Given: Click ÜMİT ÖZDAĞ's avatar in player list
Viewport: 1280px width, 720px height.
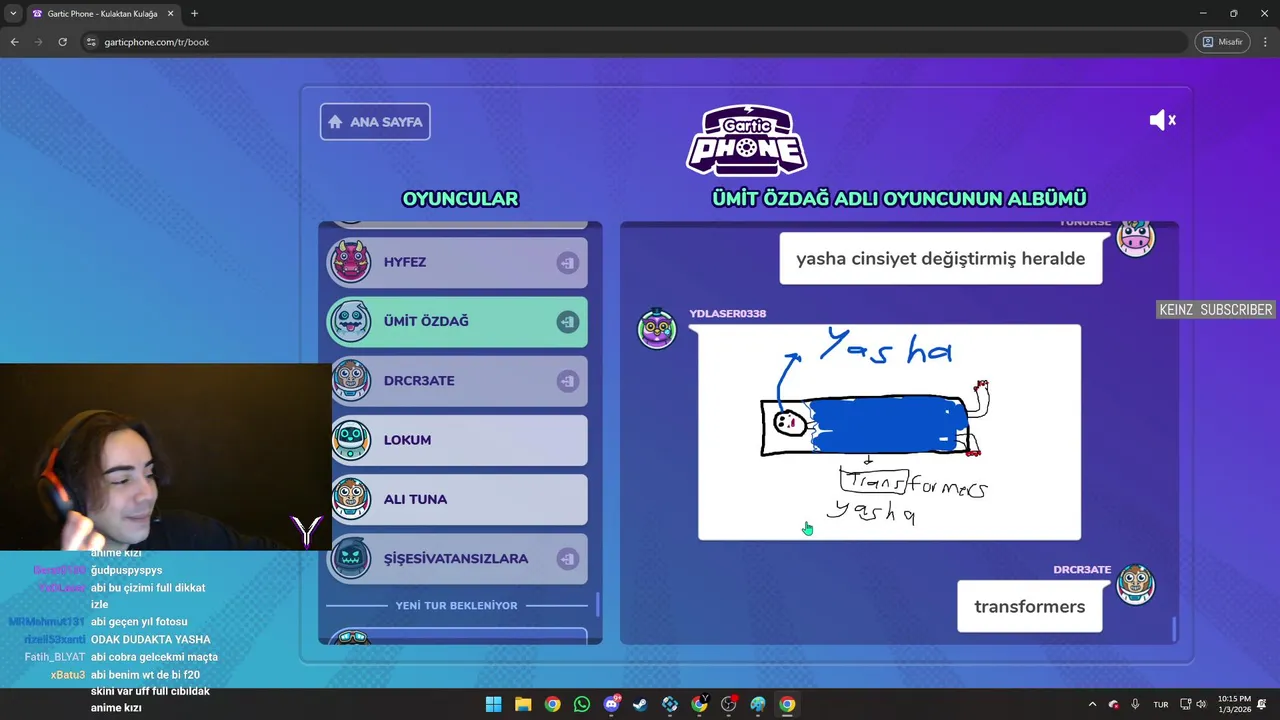Looking at the screenshot, I should pos(351,321).
